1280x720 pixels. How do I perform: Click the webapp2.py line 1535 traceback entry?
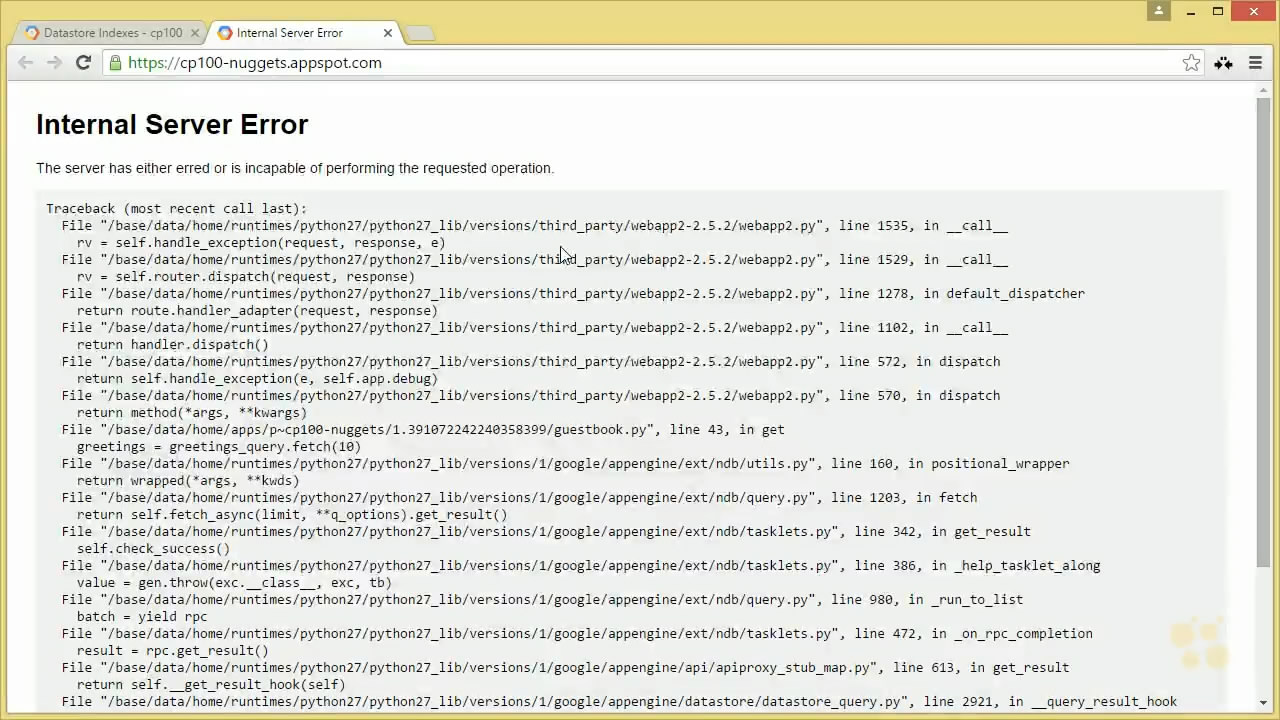tap(535, 226)
